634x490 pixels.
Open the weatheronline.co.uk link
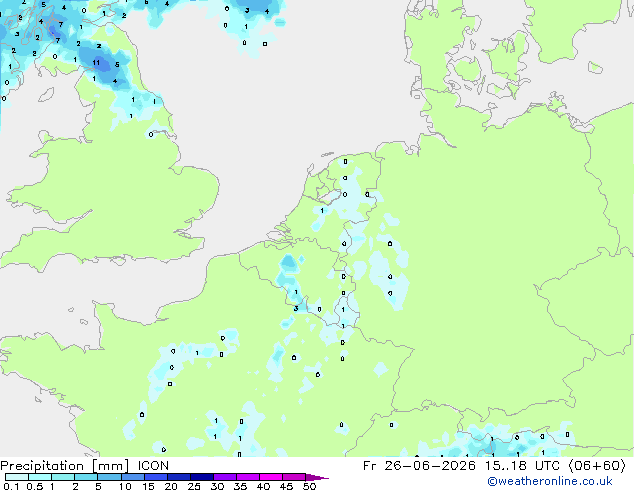point(550,481)
